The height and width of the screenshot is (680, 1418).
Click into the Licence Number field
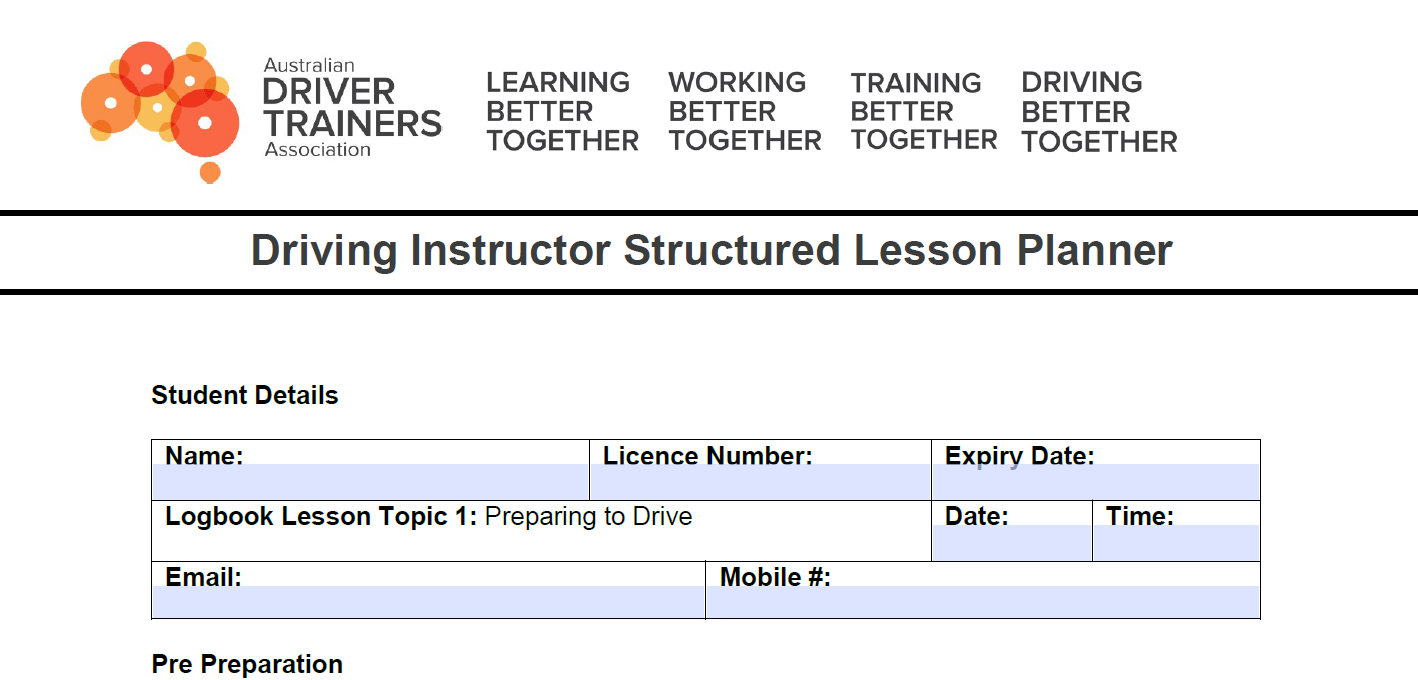(x=760, y=482)
